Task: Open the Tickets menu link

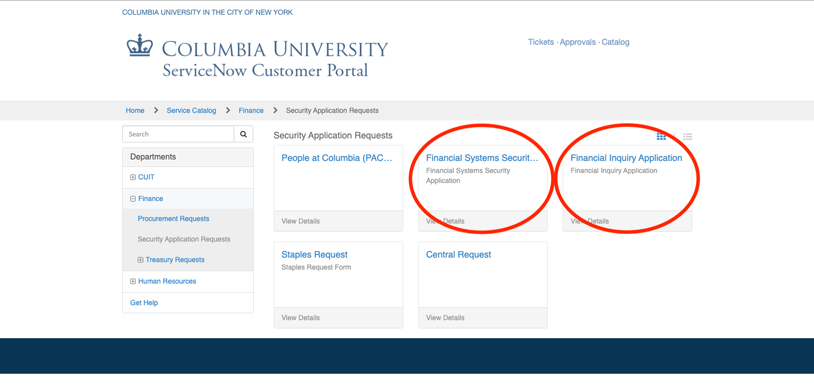Action: 541,42
